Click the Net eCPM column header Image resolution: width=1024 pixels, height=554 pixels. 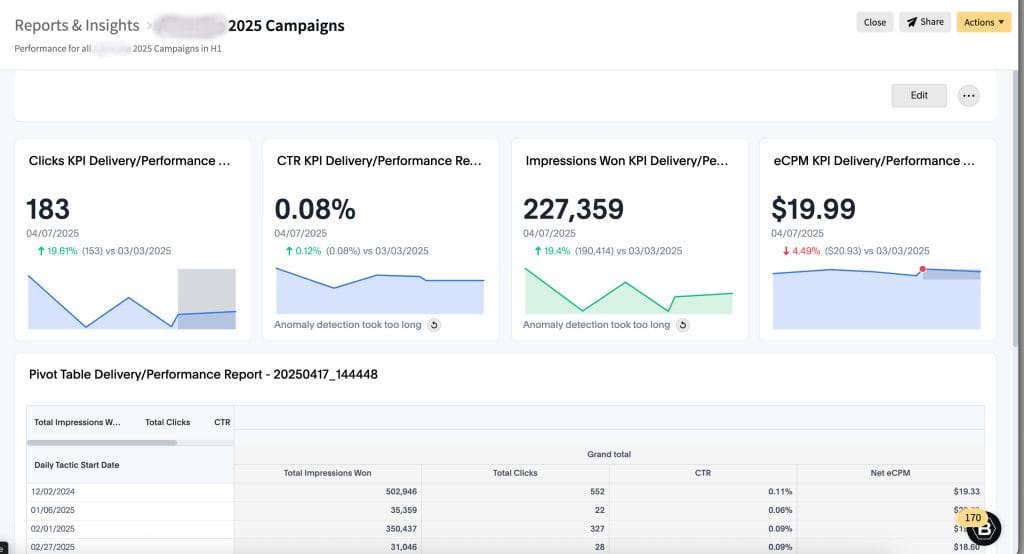(x=890, y=472)
